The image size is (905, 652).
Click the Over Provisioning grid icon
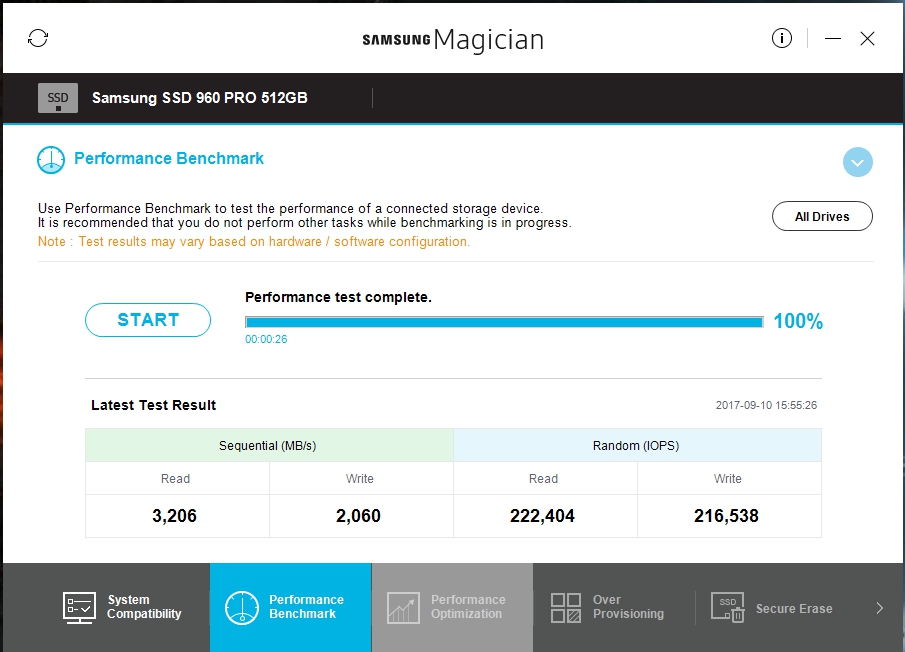coord(566,608)
